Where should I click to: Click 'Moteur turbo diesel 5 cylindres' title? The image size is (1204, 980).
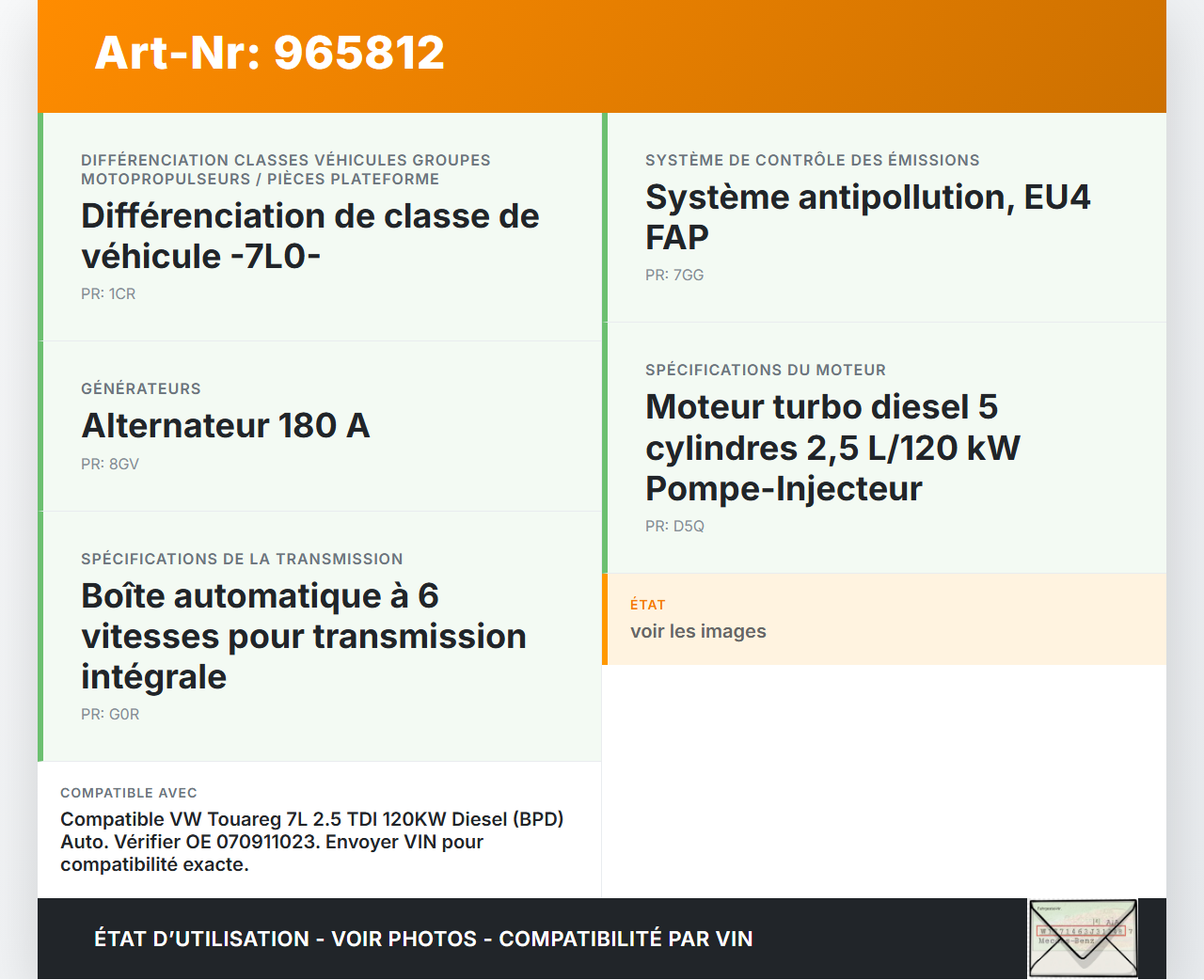[x=833, y=448]
